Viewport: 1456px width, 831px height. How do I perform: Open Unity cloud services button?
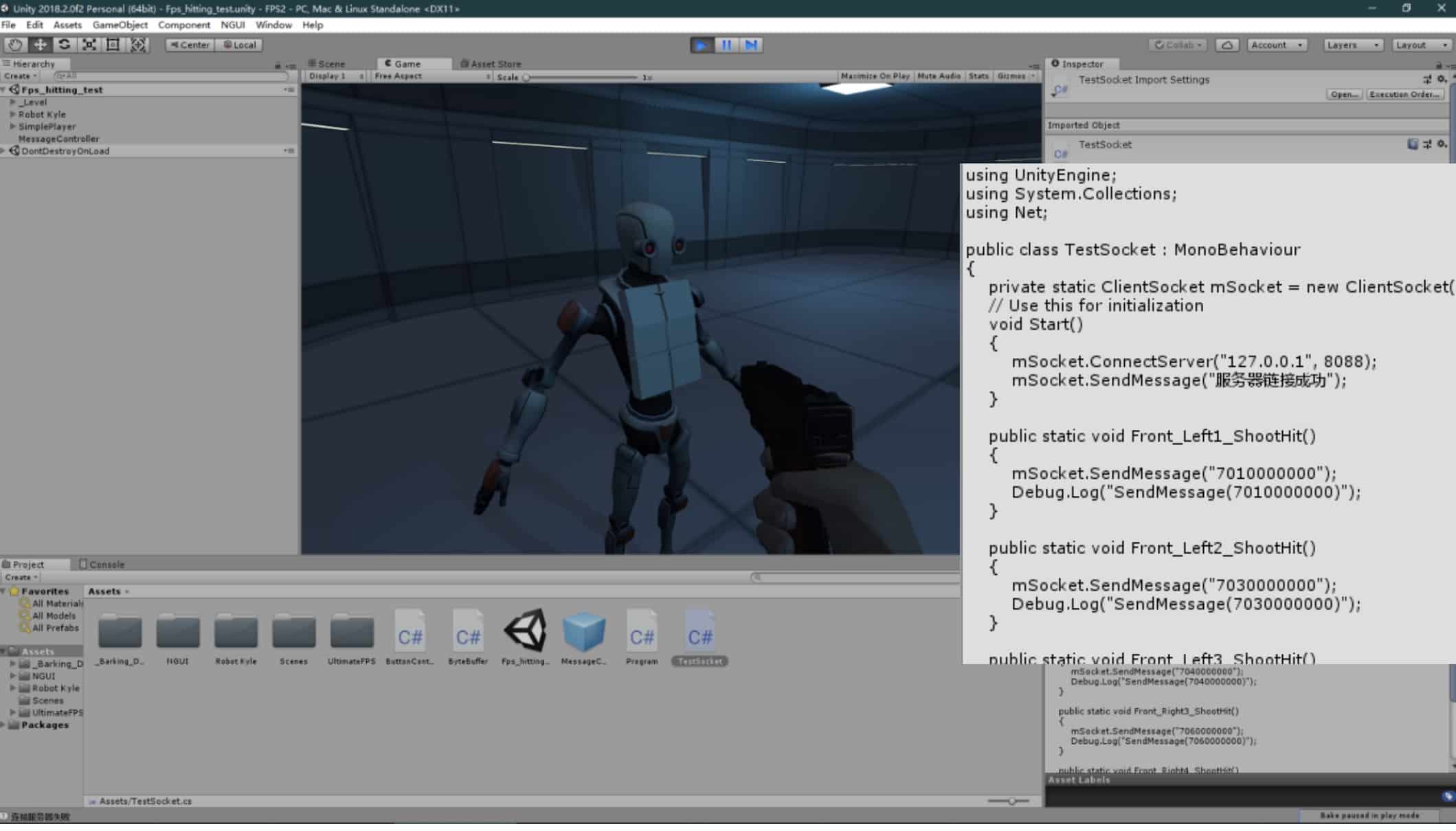point(1227,45)
